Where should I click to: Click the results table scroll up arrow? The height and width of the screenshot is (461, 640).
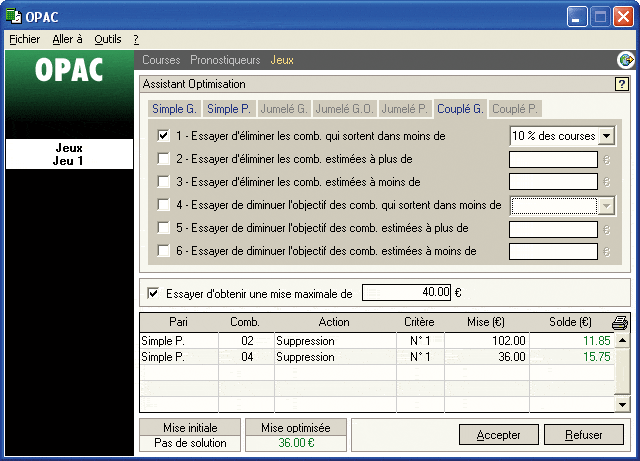pos(623,340)
